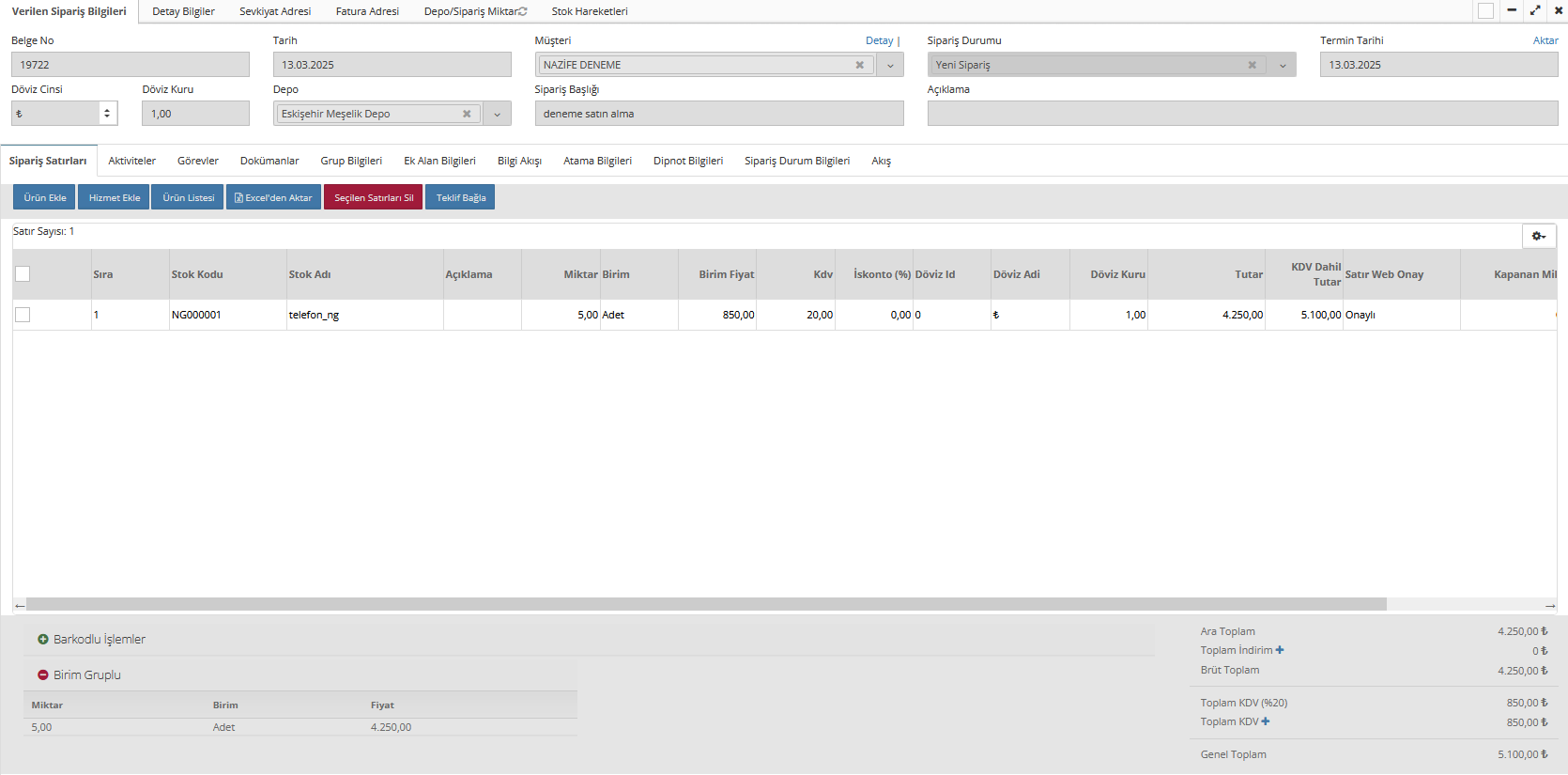Open the Müşteri dropdown arrow
This screenshot has width=1568, height=775.
point(890,65)
